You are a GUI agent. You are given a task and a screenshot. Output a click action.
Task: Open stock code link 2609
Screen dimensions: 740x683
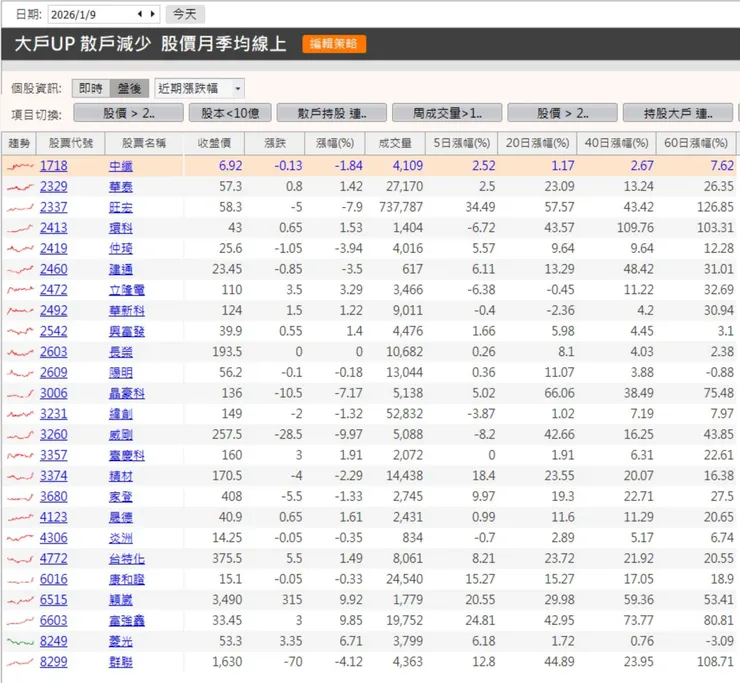53,373
